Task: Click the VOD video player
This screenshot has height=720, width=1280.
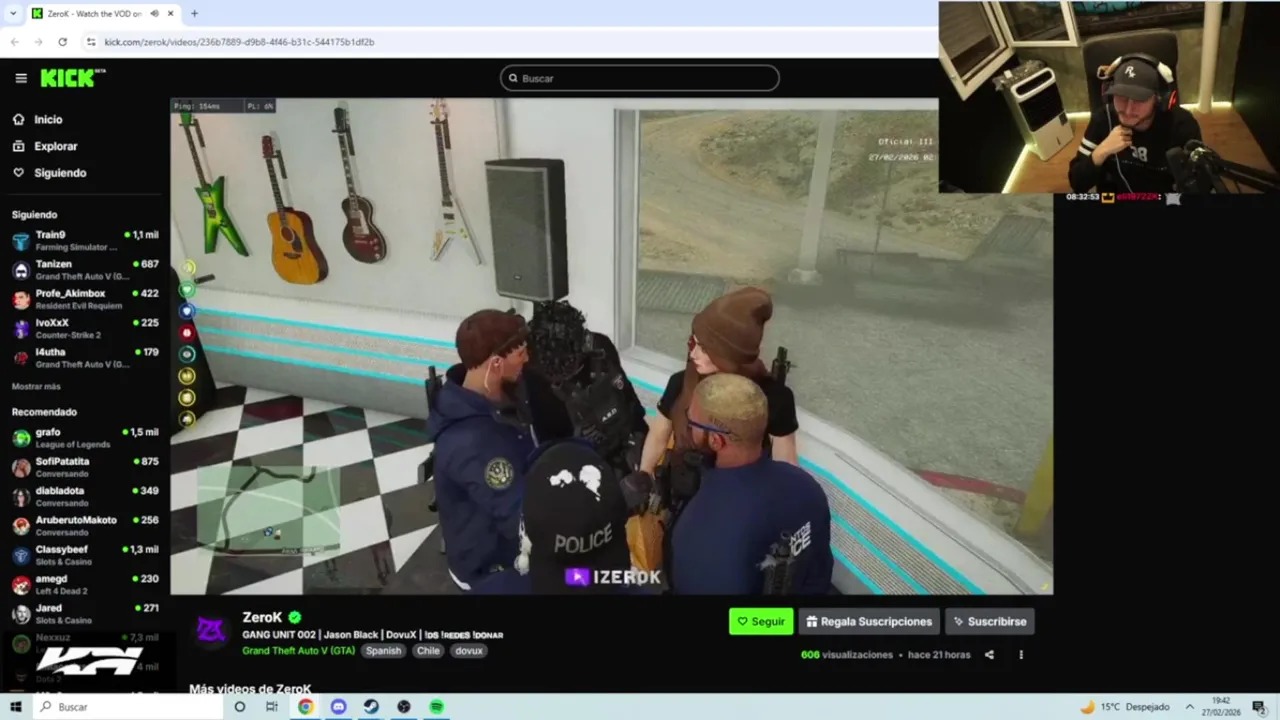Action: coord(611,346)
